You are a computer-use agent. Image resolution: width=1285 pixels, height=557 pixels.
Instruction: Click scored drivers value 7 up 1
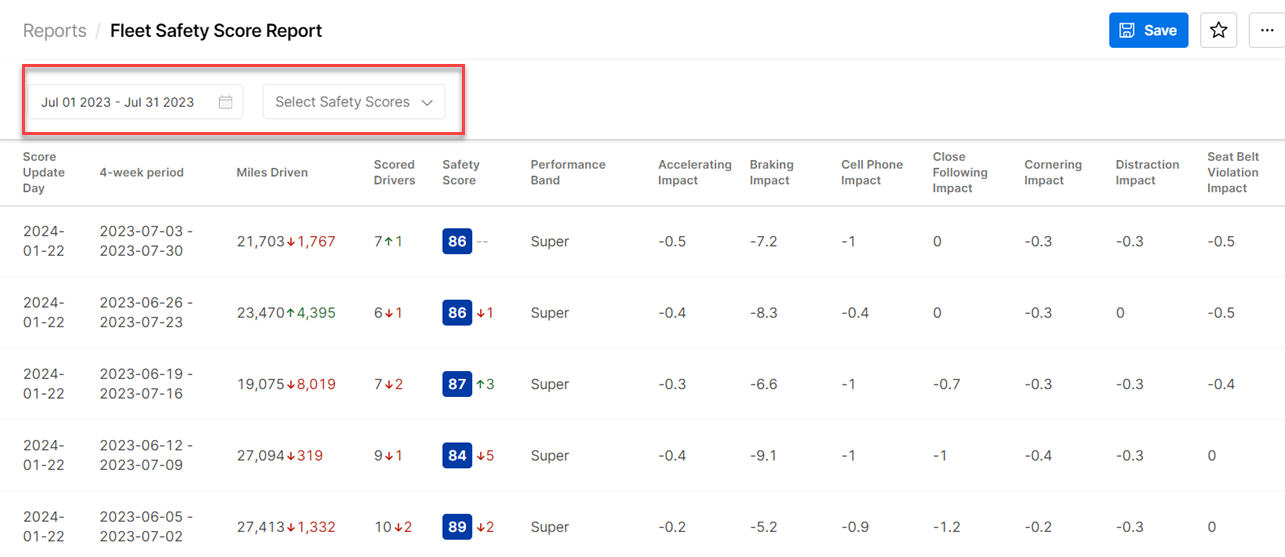click(388, 241)
